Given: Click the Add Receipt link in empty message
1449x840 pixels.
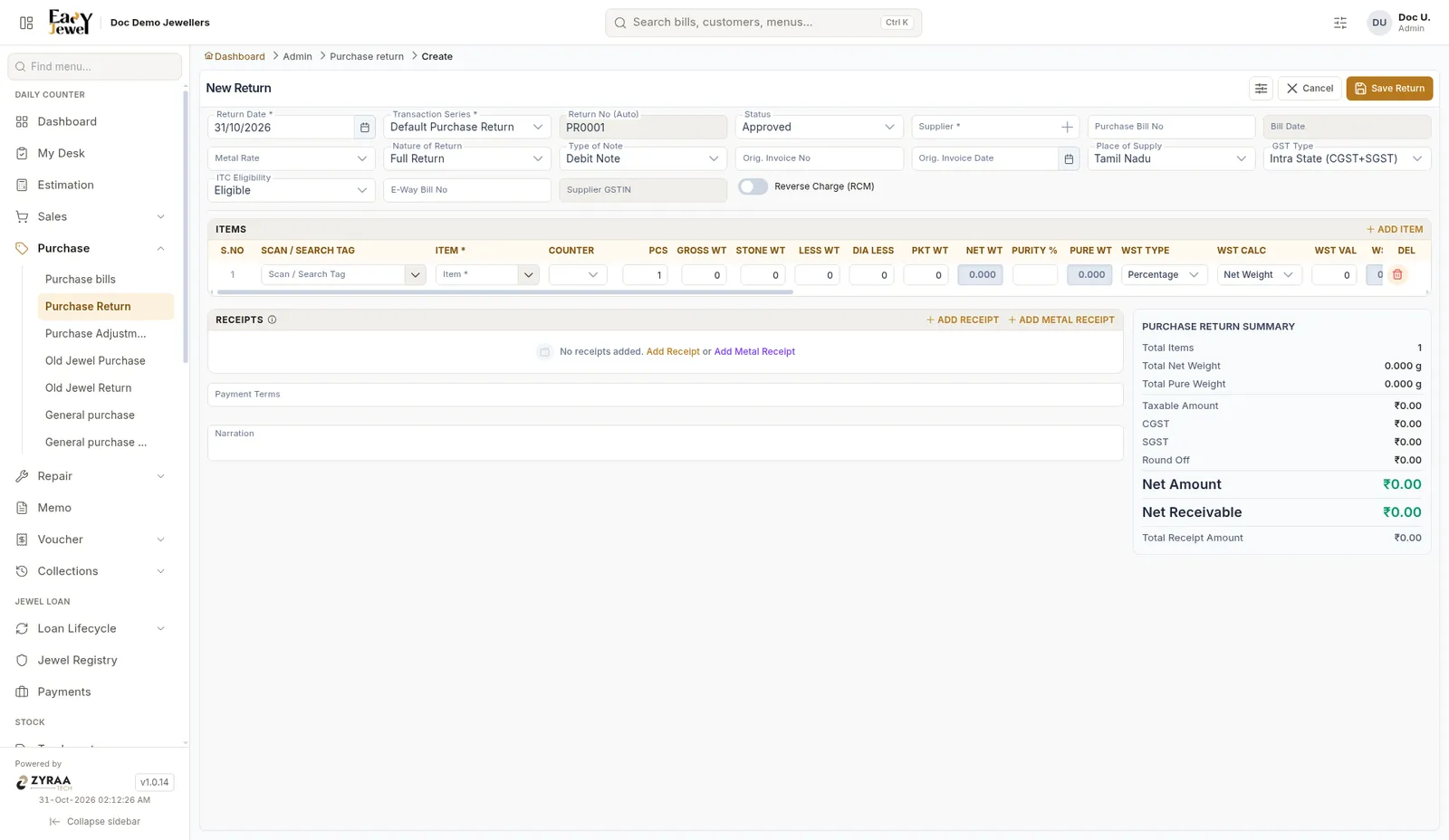Looking at the screenshot, I should pos(673,352).
